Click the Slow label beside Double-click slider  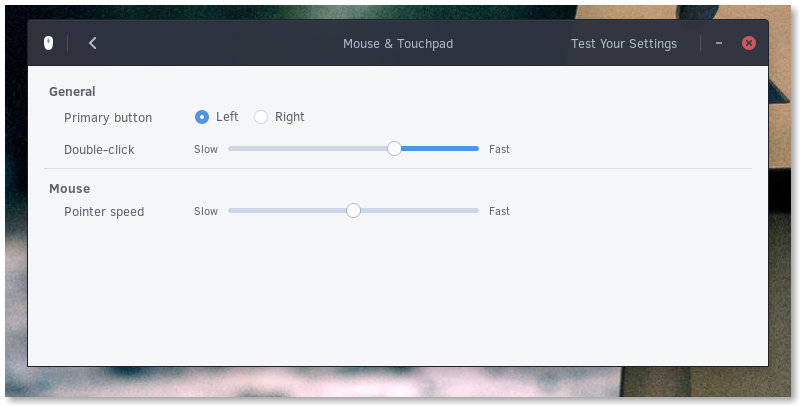pyautogui.click(x=206, y=149)
